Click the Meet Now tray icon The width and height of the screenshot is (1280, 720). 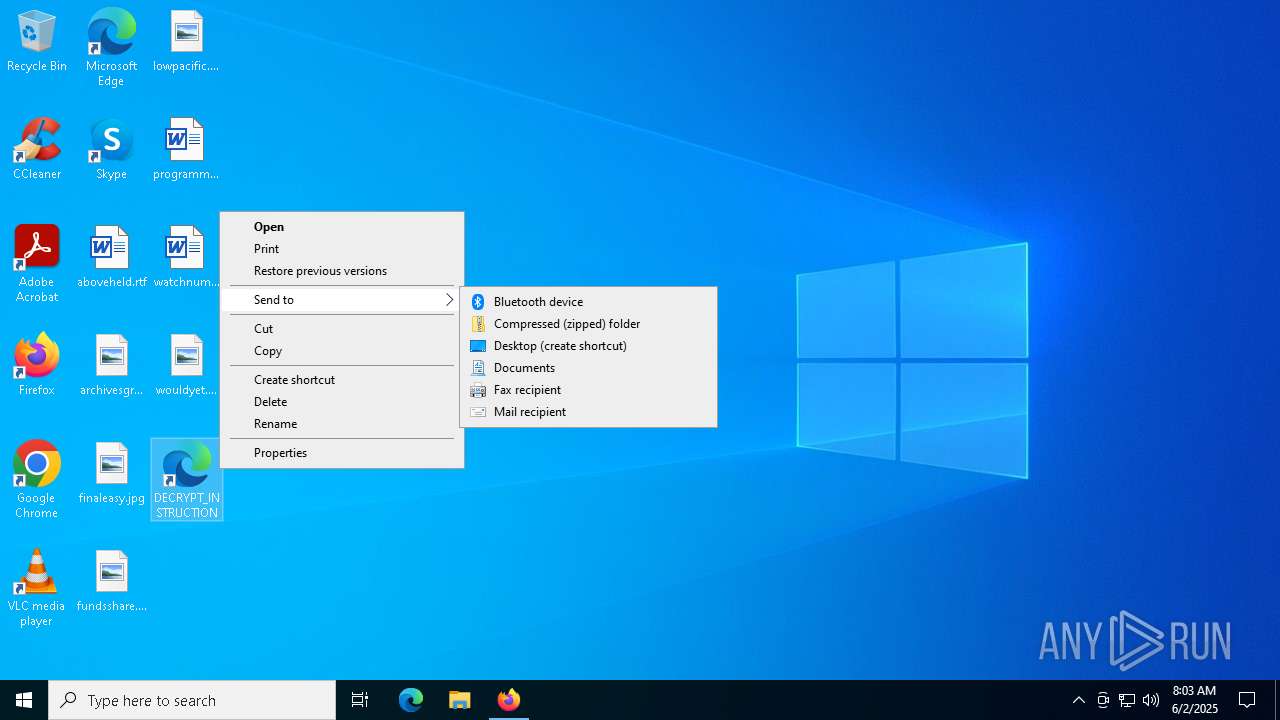[1103, 700]
